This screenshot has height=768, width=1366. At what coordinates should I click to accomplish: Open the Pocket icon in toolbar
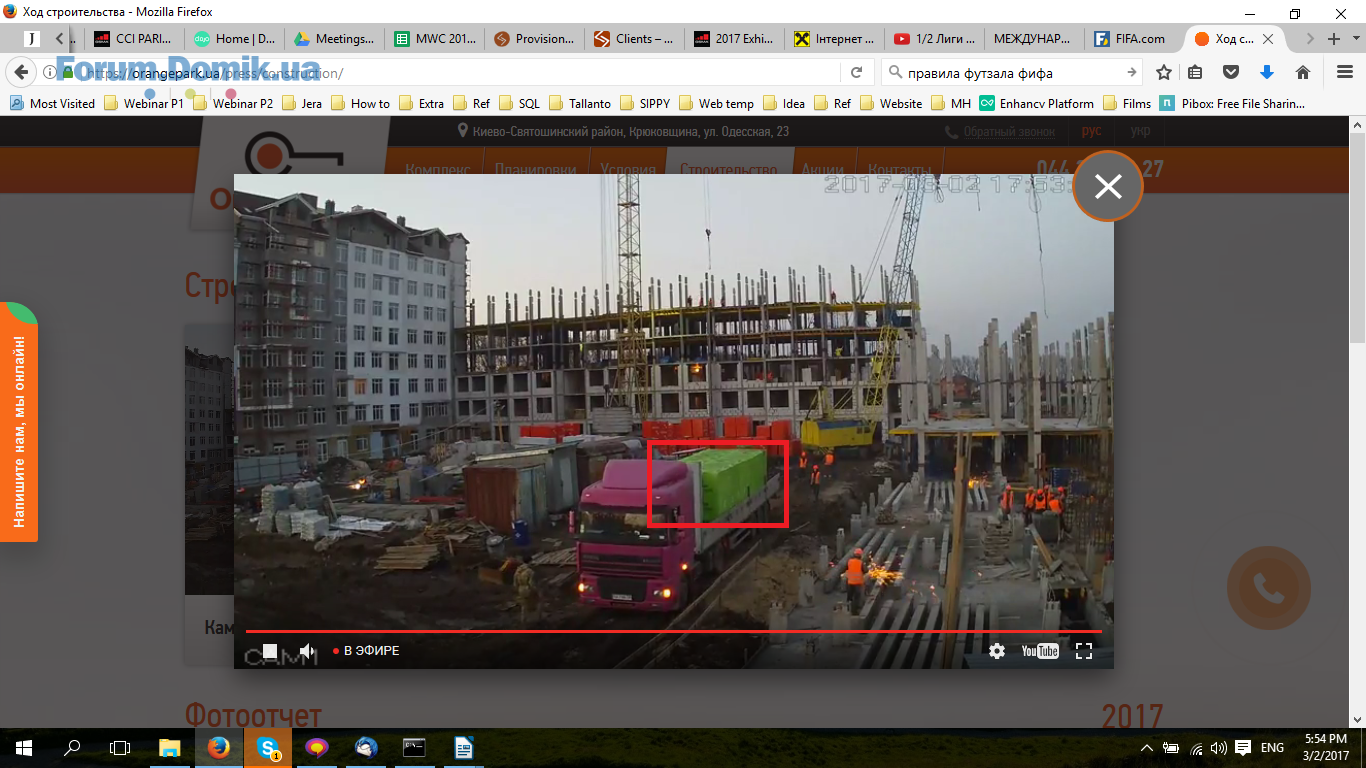pyautogui.click(x=1232, y=72)
